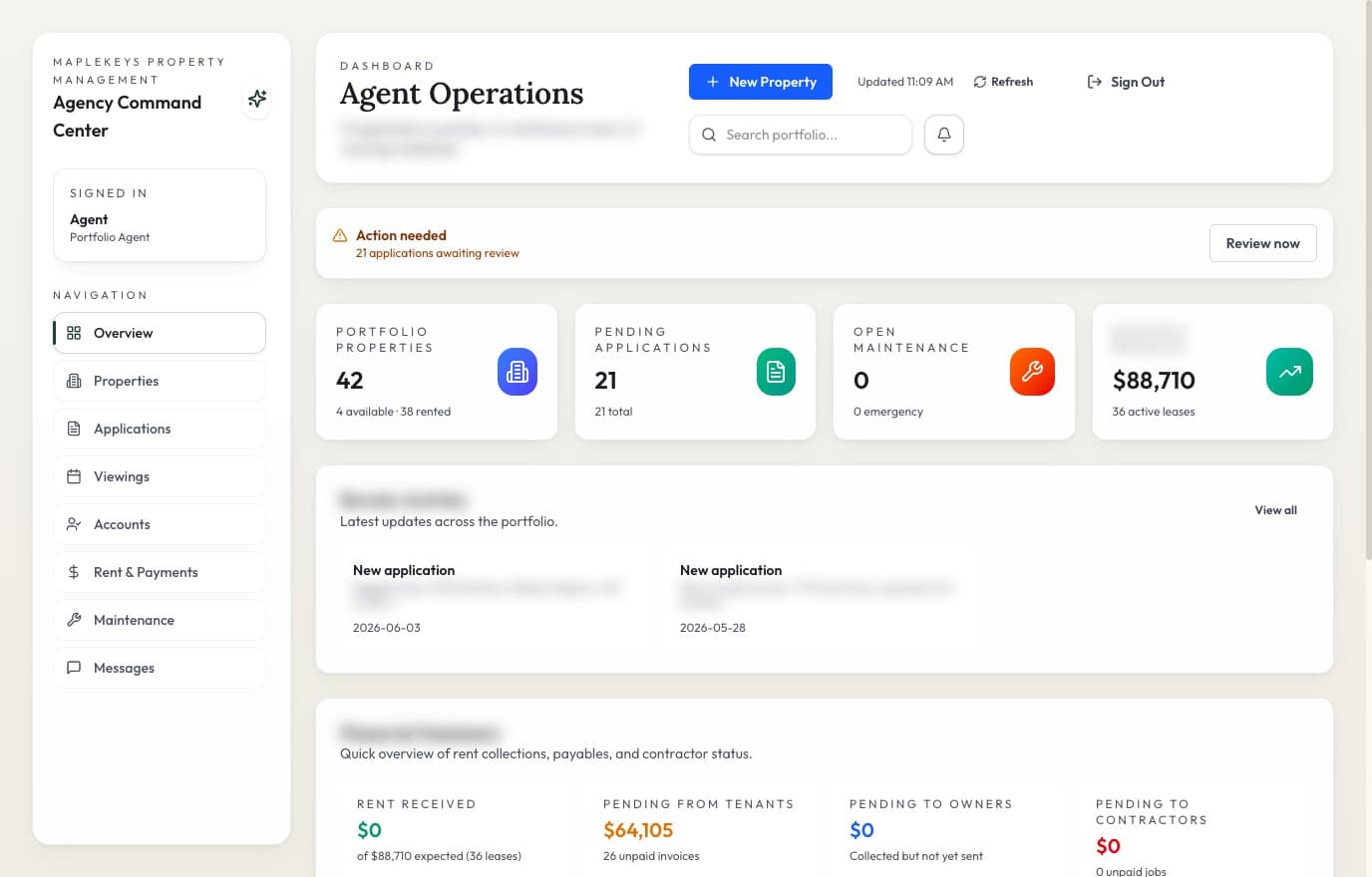Screen dimensions: 1372x877
Task: Click the '4 available · 38 rented' text
Action: click(x=393, y=412)
